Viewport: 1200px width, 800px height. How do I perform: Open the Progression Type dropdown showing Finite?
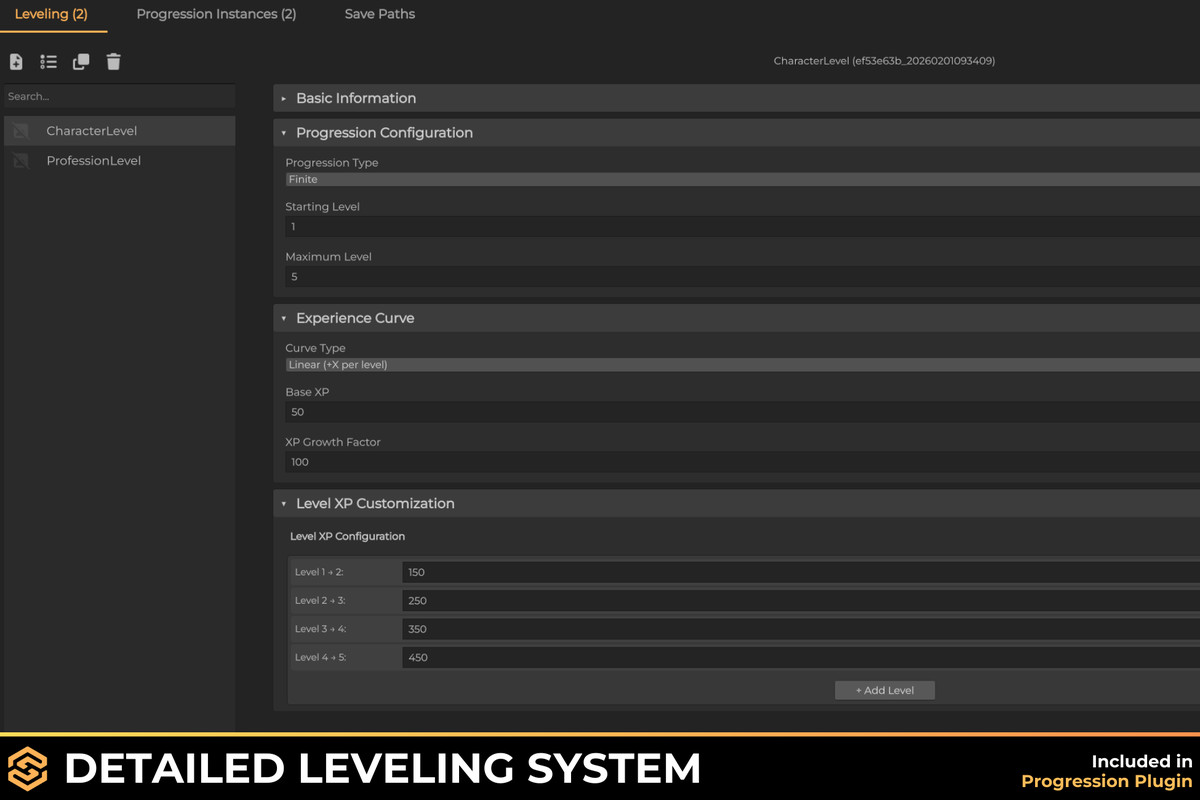742,180
